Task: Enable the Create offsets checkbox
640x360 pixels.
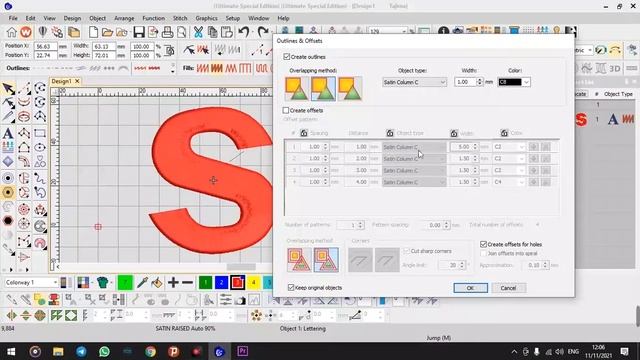Action: click(286, 110)
